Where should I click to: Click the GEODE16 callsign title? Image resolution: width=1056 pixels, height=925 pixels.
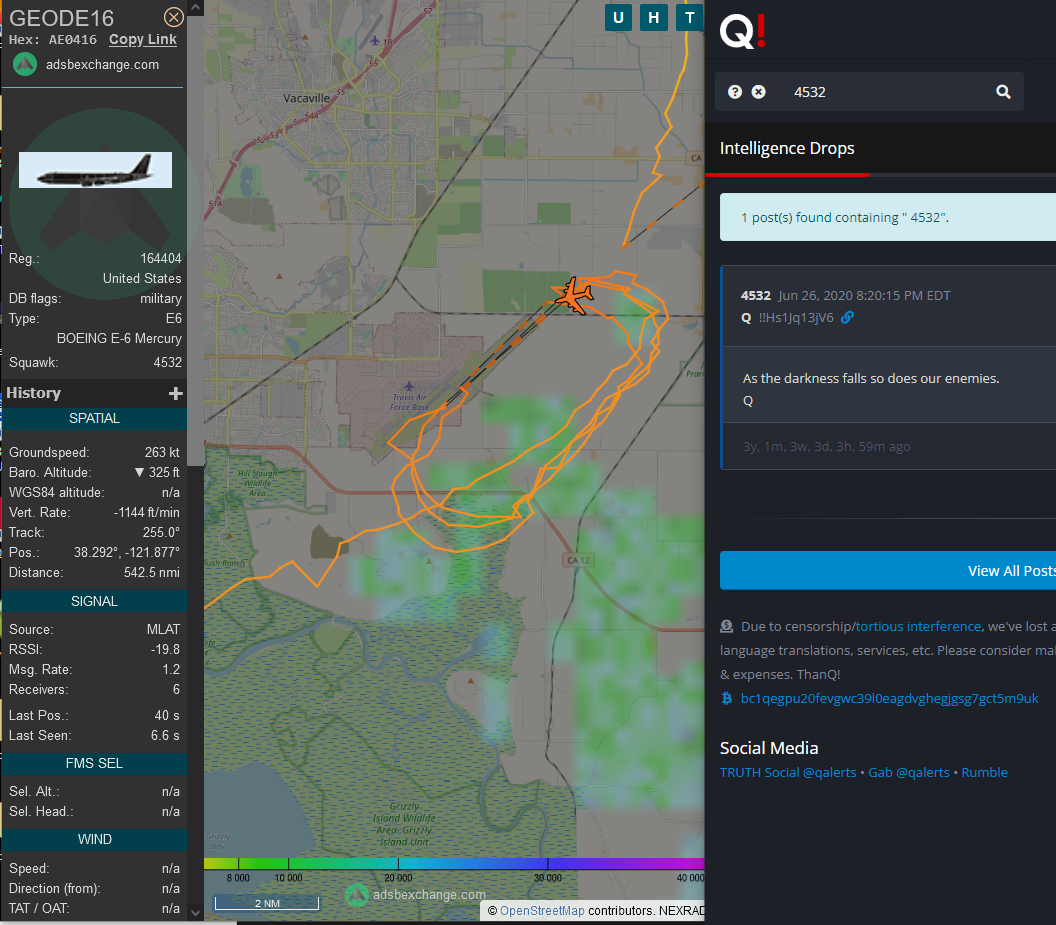[x=61, y=18]
